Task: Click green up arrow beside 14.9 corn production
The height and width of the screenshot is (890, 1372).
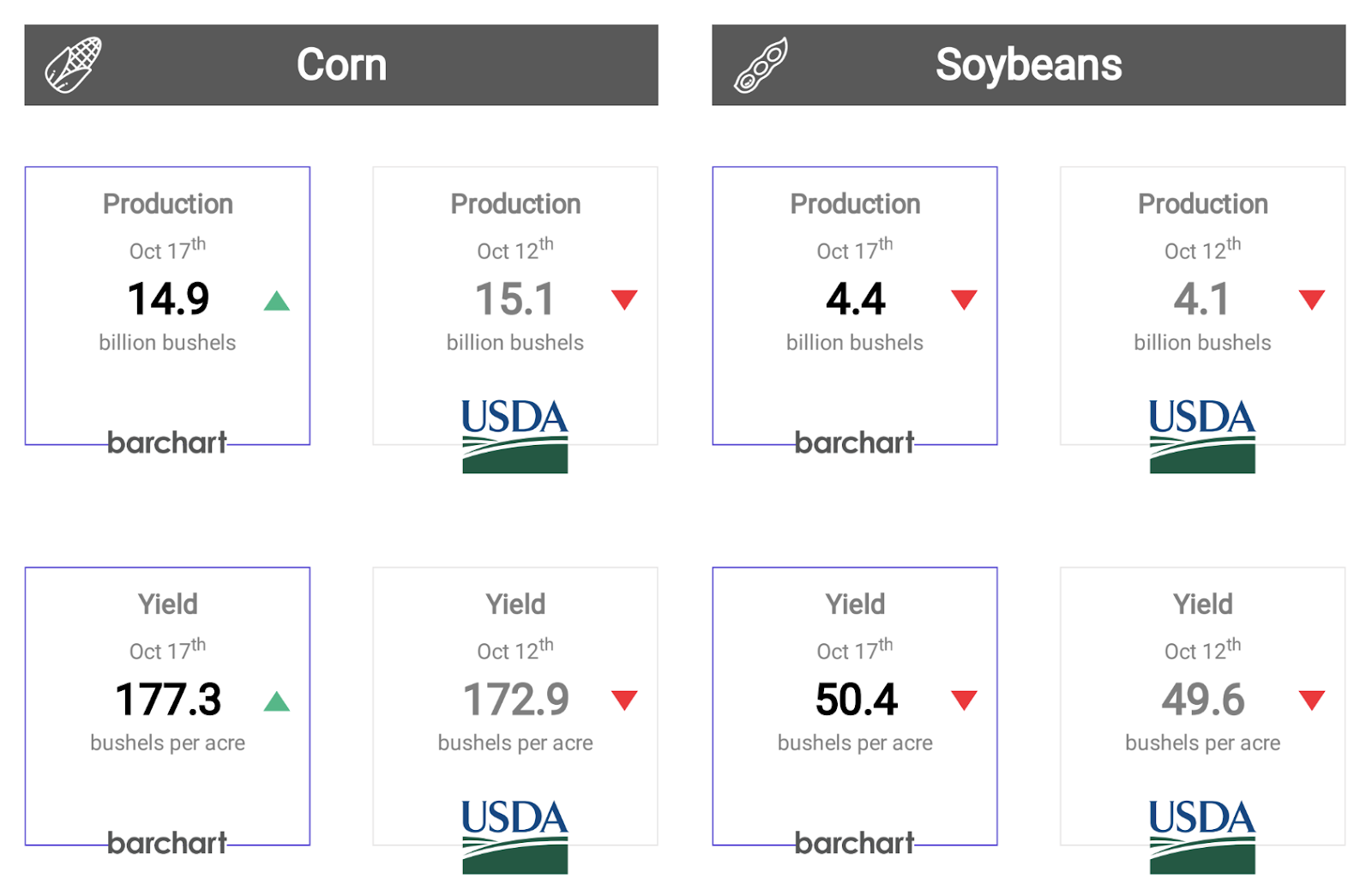Action: coord(276,301)
